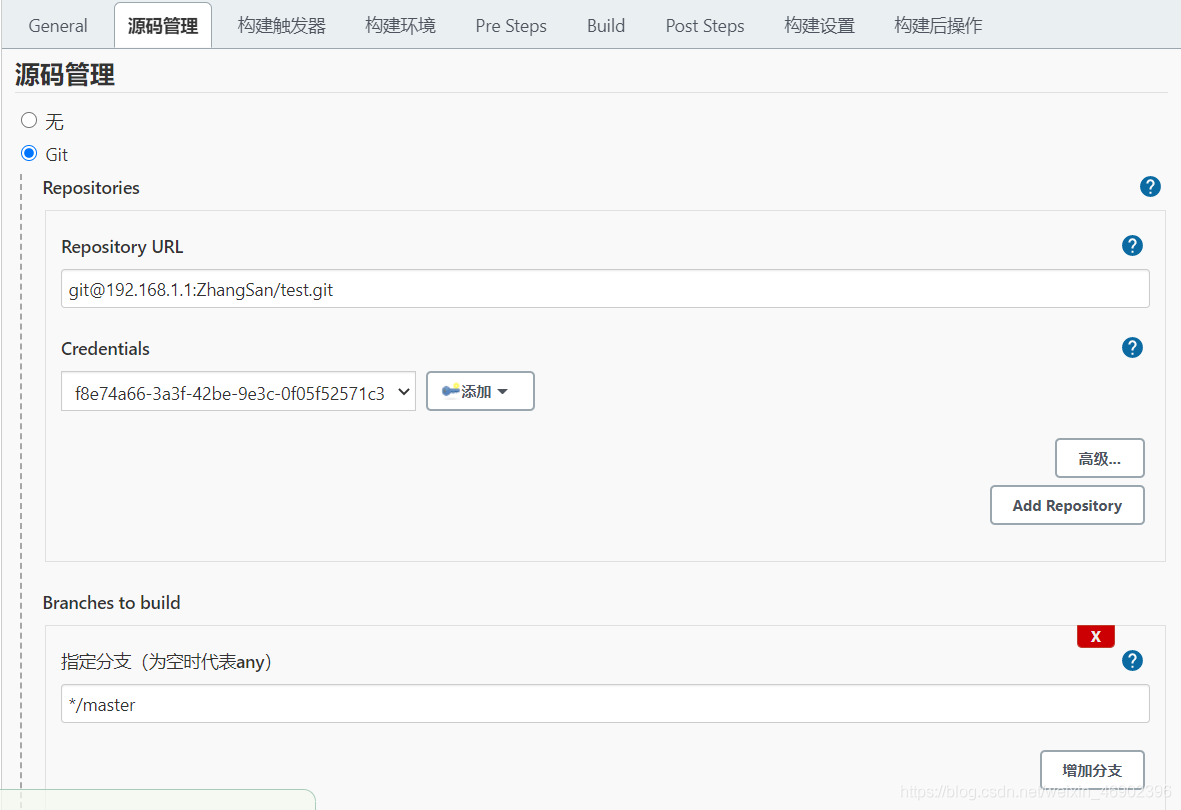Jump to the Post Steps tab
This screenshot has width=1181, height=810.
coord(705,26)
